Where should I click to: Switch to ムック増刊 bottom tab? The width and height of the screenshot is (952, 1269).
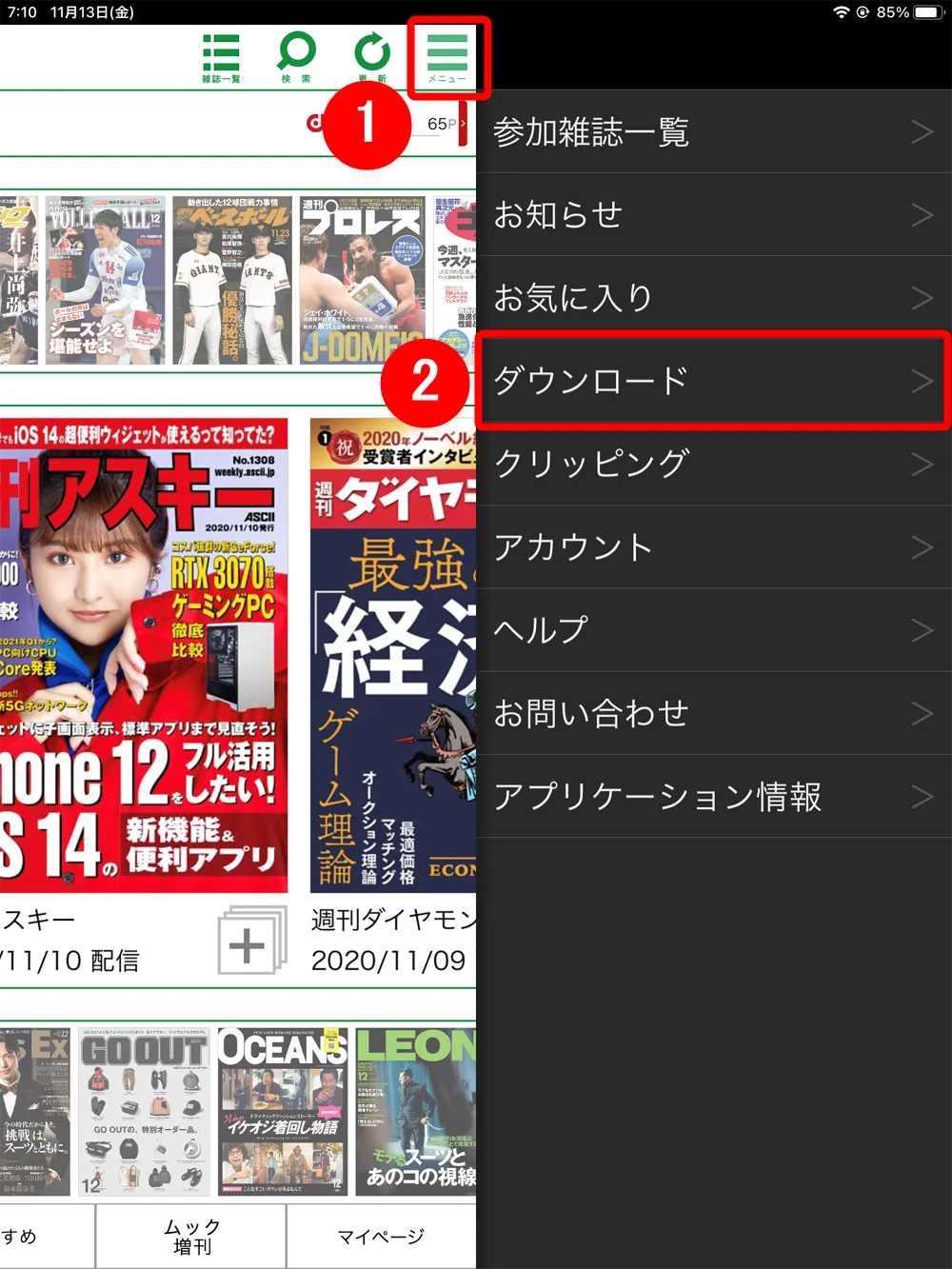[x=191, y=1237]
